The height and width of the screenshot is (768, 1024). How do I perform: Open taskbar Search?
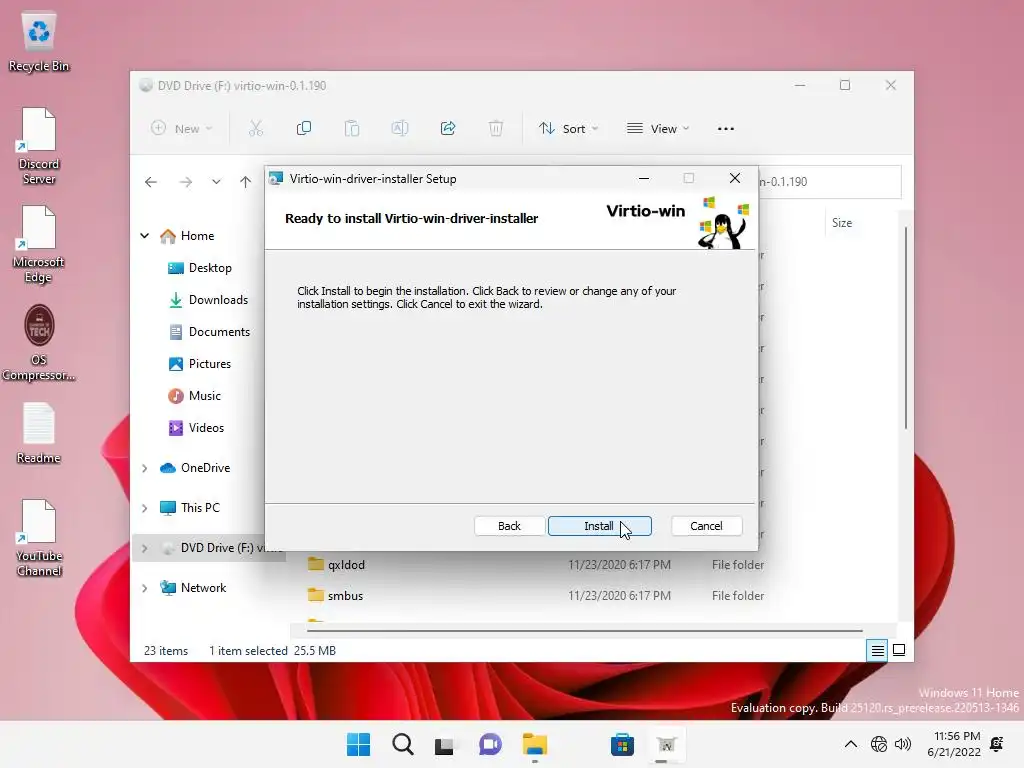pos(402,744)
